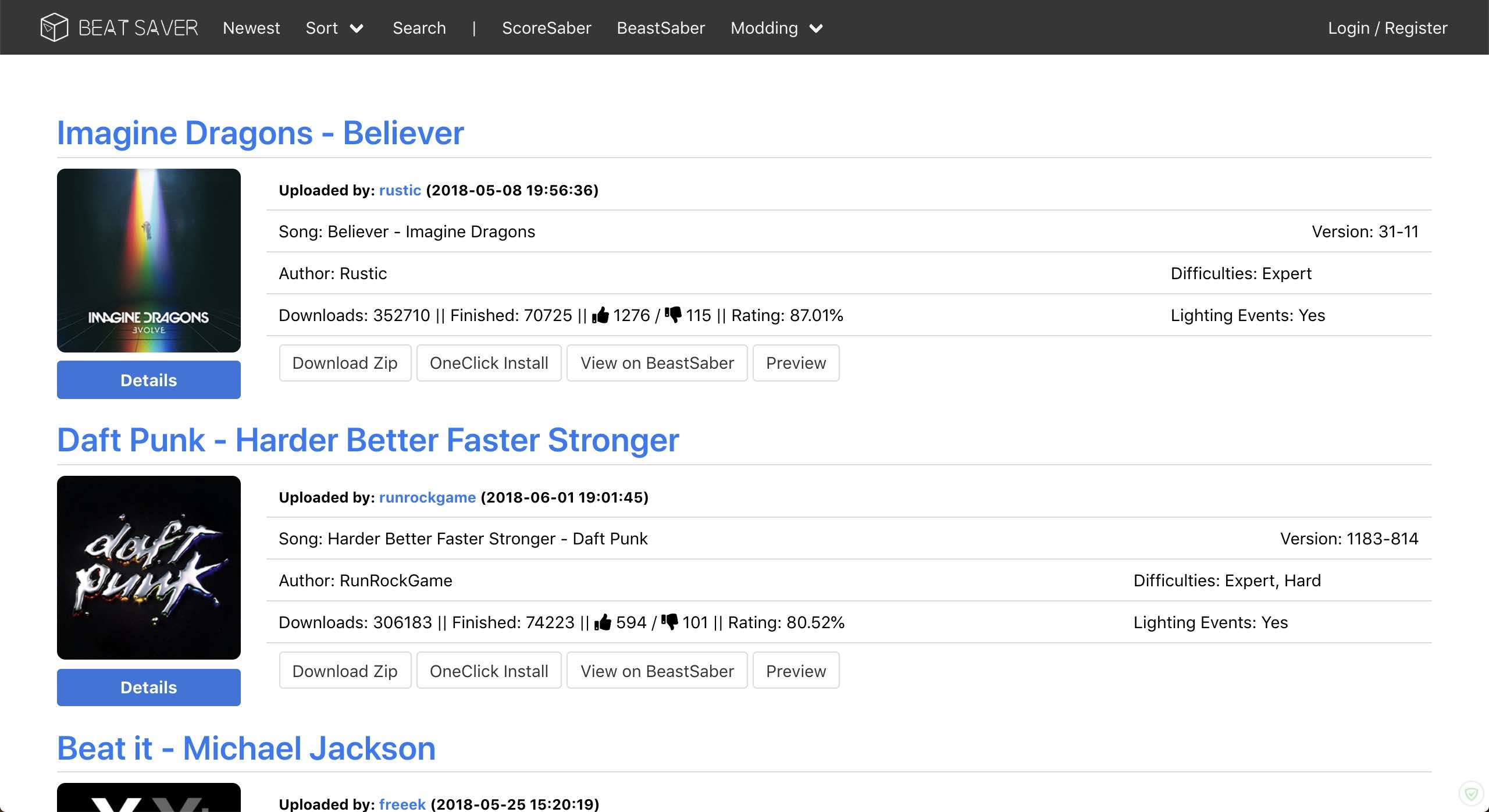The height and width of the screenshot is (812, 1489).
Task: Download Zip for Harder Better Faster Stronger
Action: (x=345, y=671)
